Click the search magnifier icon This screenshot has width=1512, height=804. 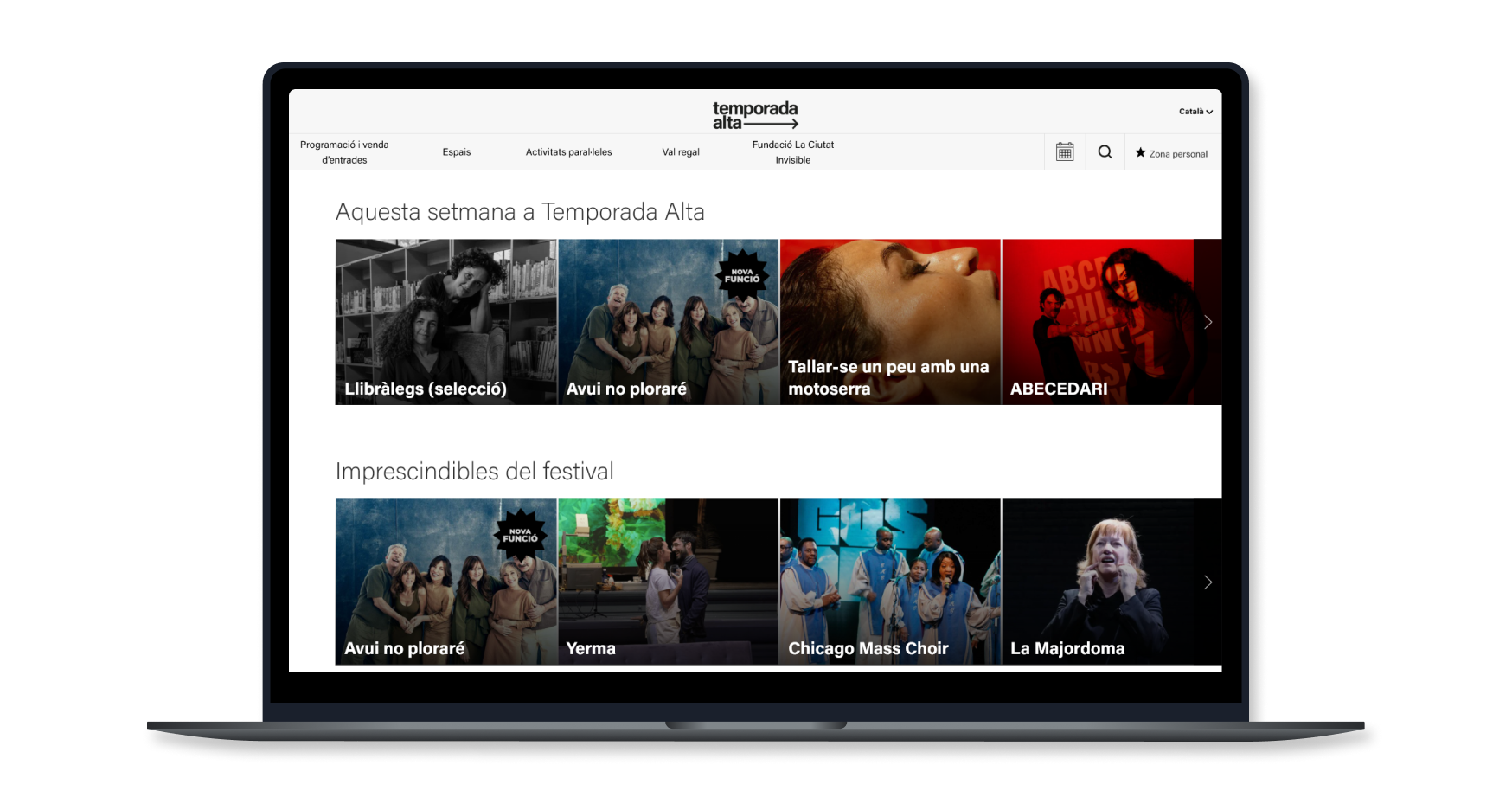point(1105,152)
